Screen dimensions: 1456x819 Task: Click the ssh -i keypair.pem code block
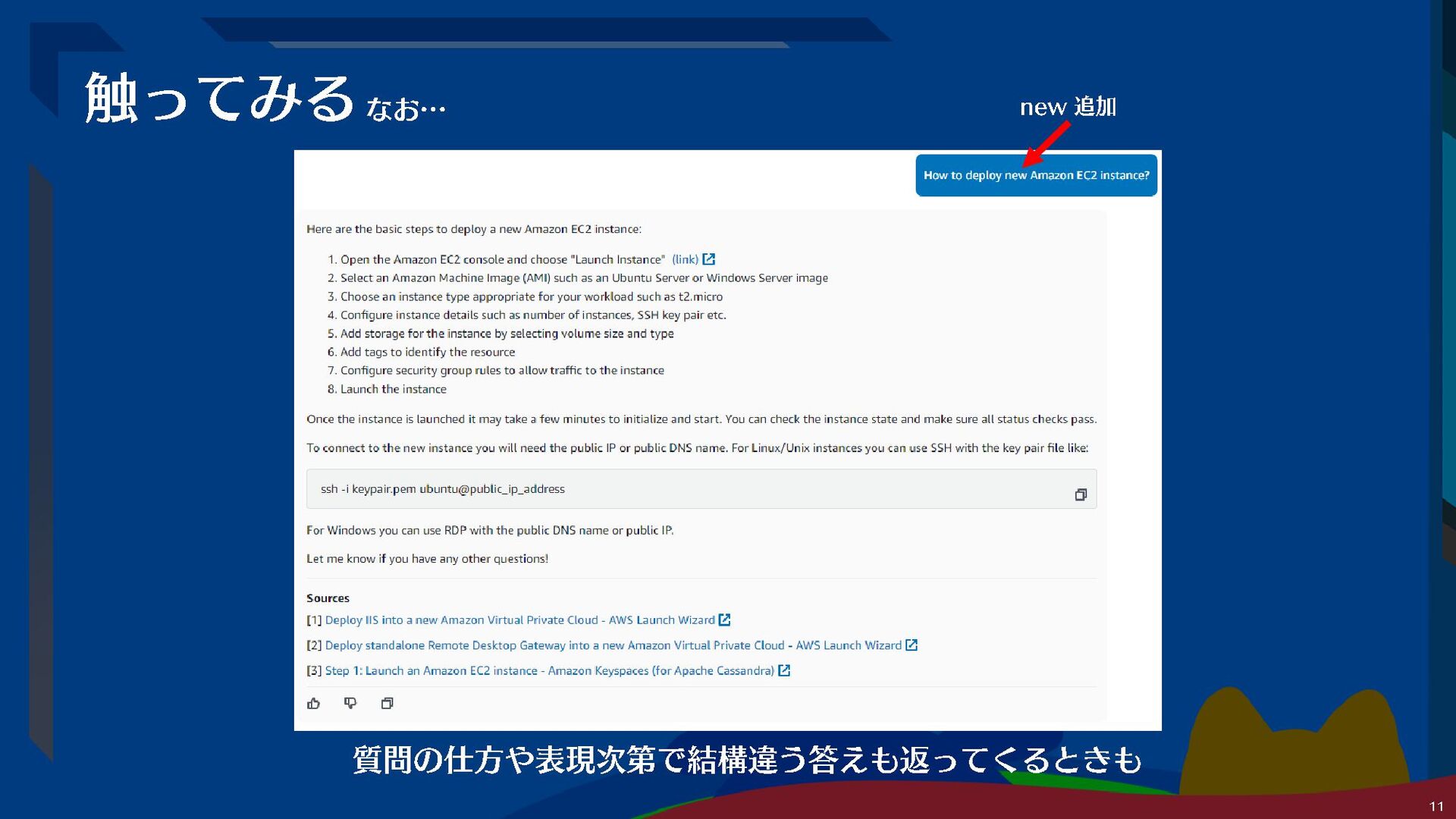click(701, 489)
